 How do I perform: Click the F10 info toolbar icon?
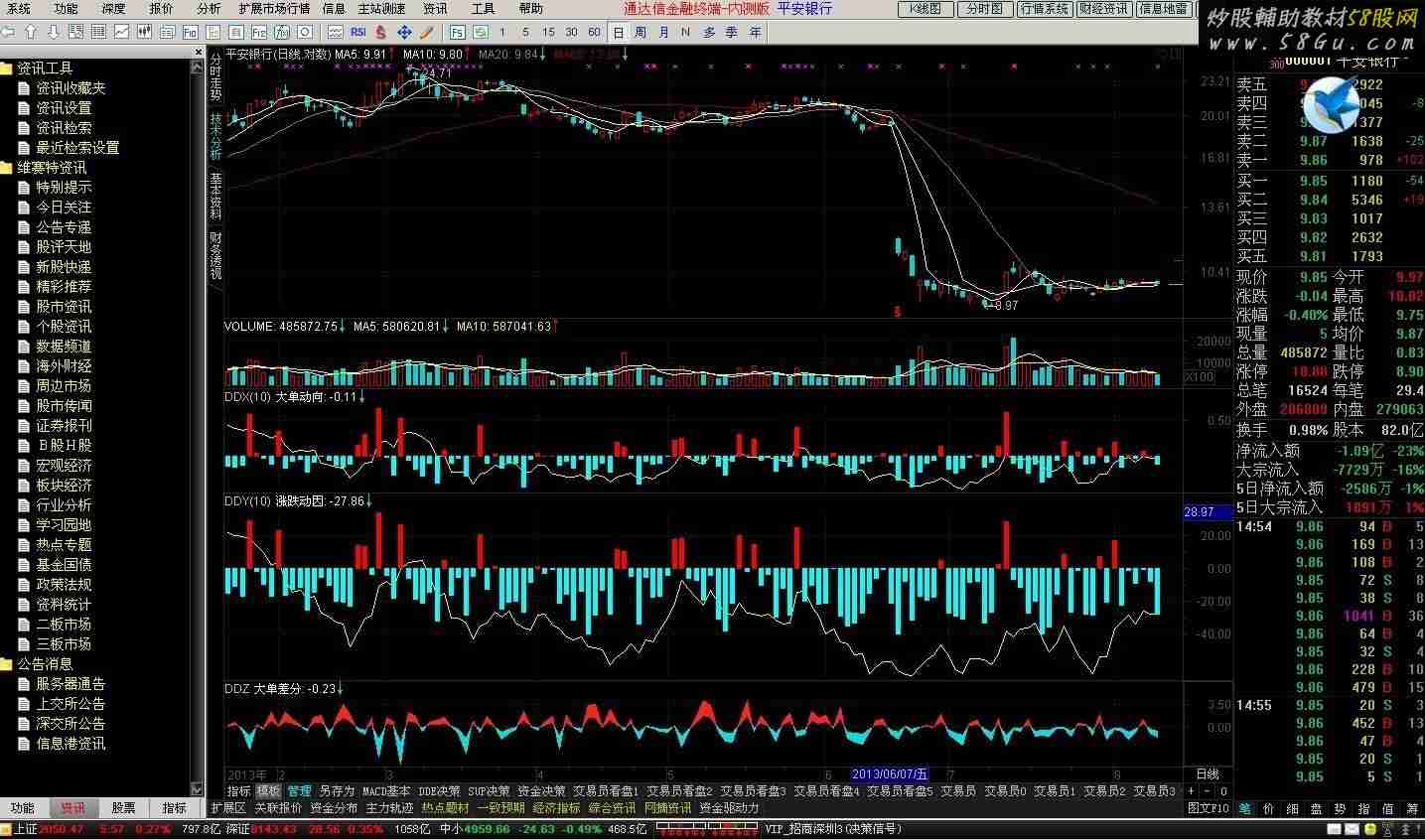click(x=190, y=32)
